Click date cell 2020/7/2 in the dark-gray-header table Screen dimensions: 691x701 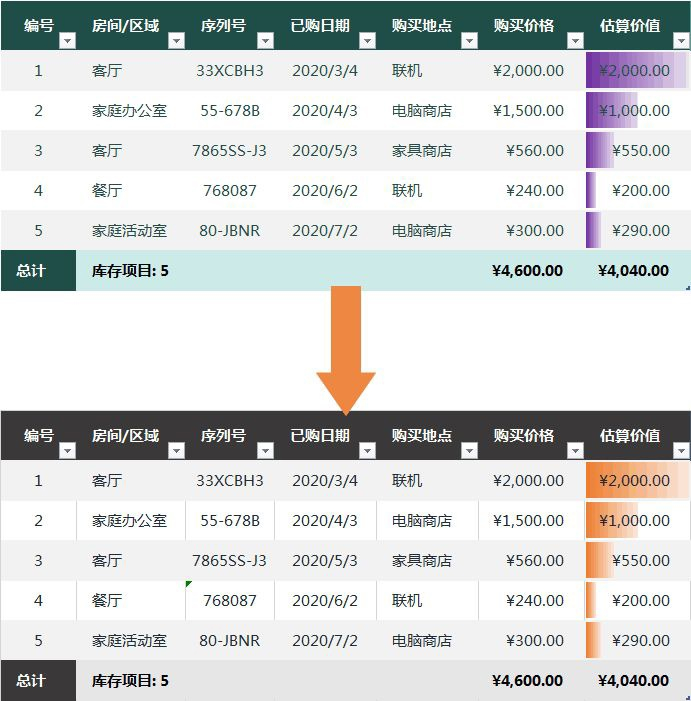pos(325,640)
